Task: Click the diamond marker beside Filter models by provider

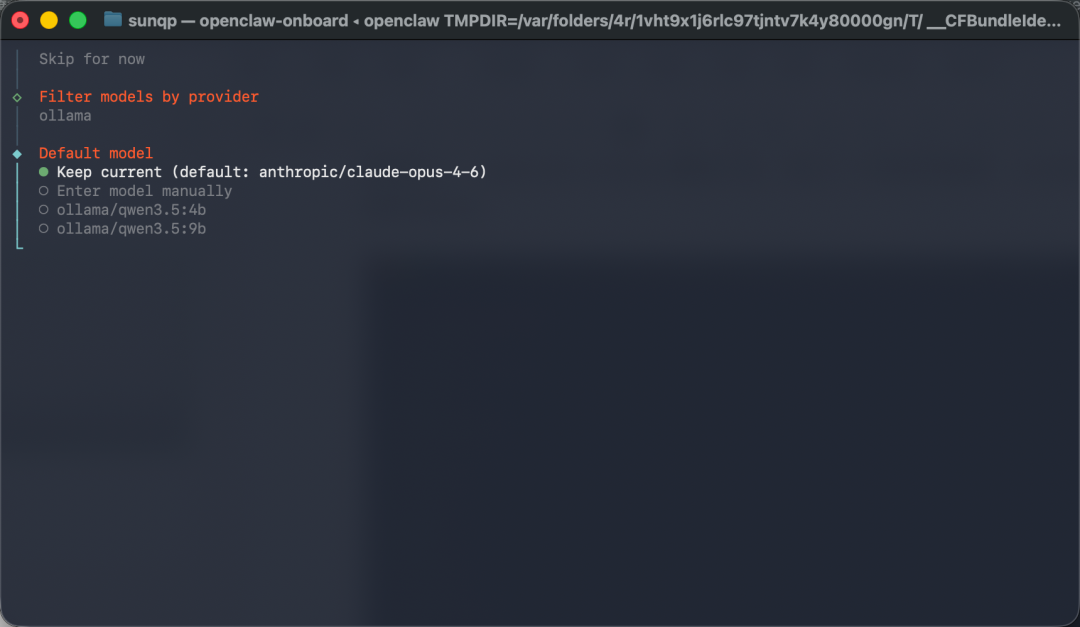Action: coord(17,96)
